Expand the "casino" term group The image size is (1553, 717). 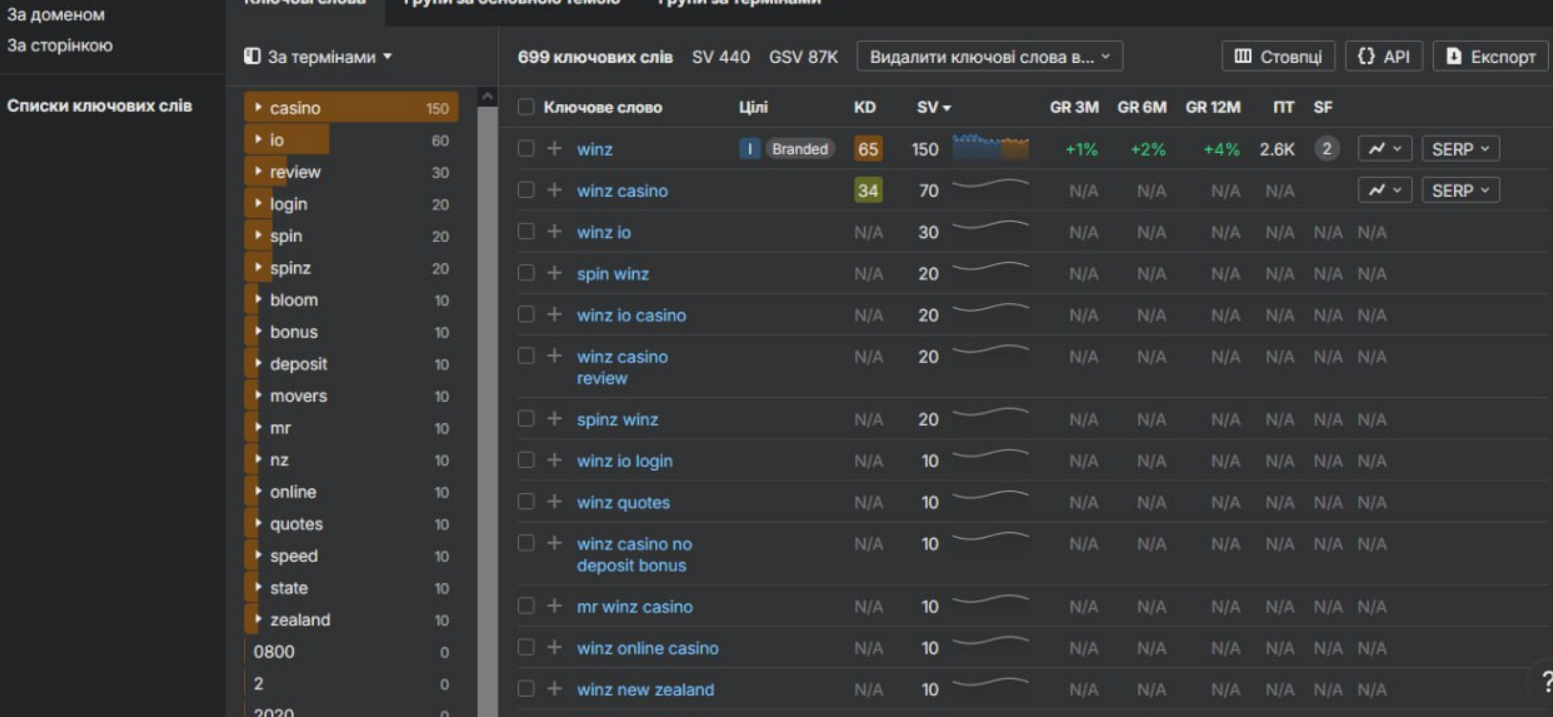pyautogui.click(x=259, y=108)
